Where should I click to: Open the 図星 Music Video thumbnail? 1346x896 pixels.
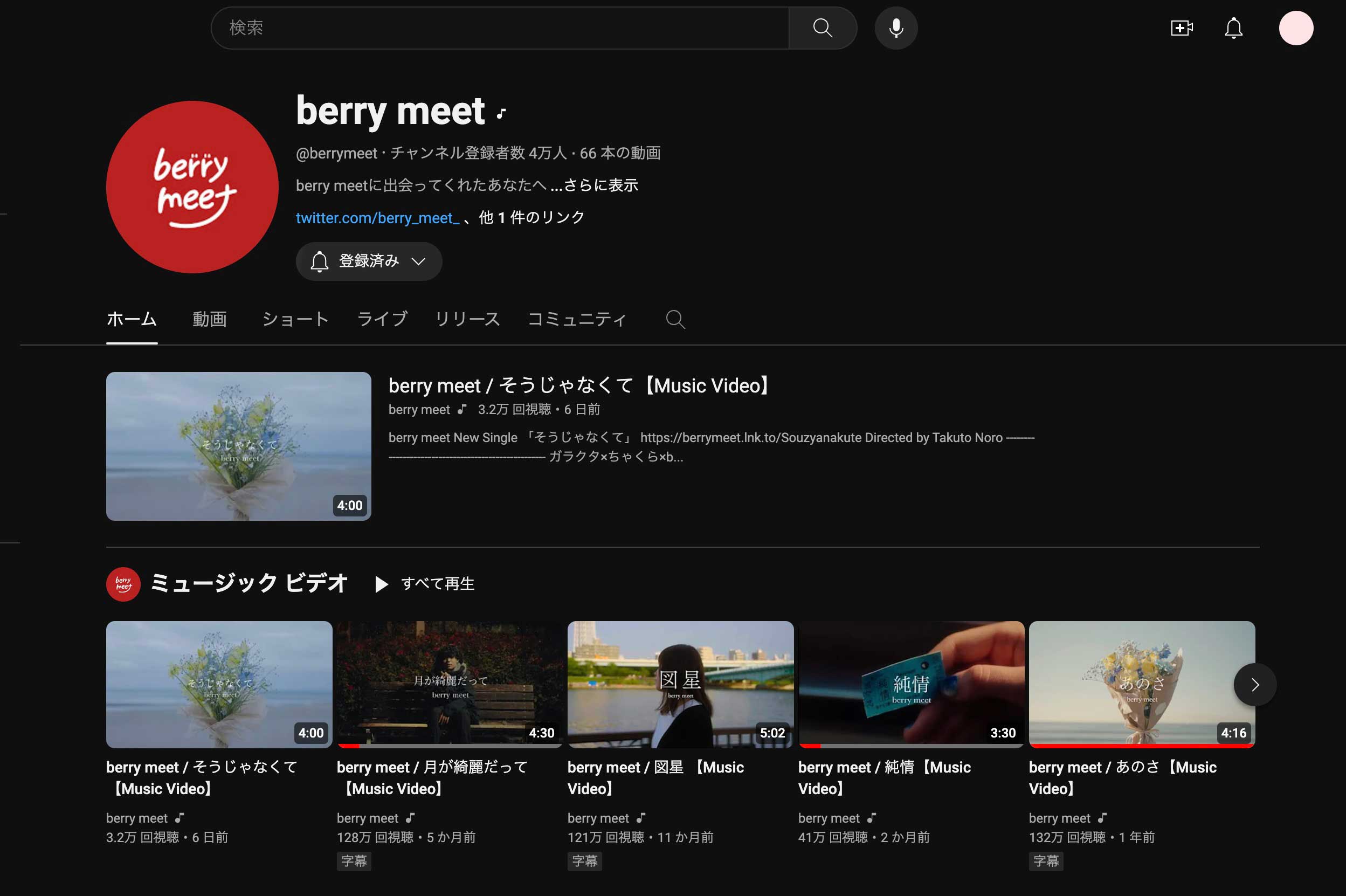(x=680, y=684)
